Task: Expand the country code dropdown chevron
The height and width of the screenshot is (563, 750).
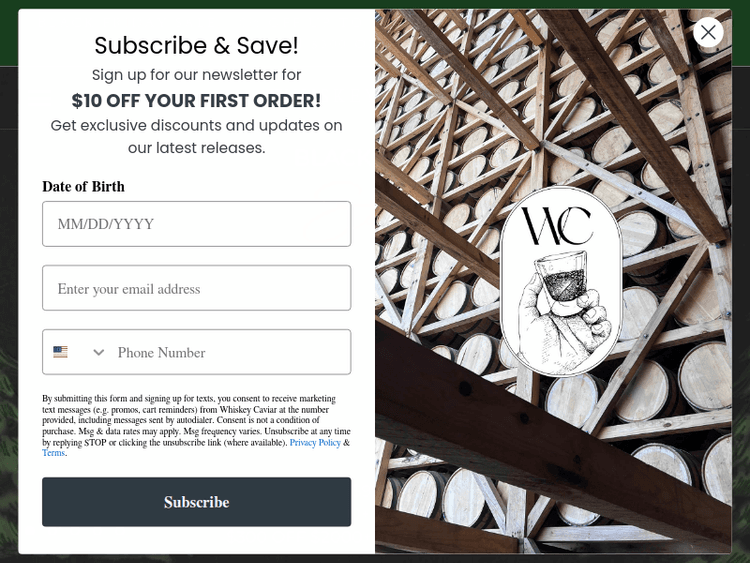Action: tap(99, 353)
